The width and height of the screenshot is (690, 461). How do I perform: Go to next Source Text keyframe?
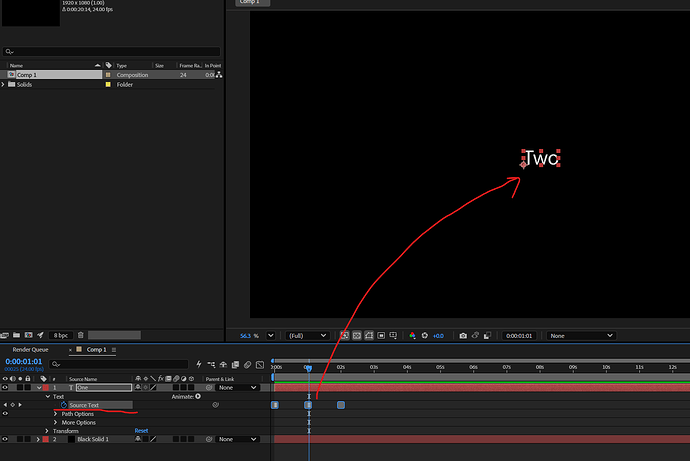20,405
